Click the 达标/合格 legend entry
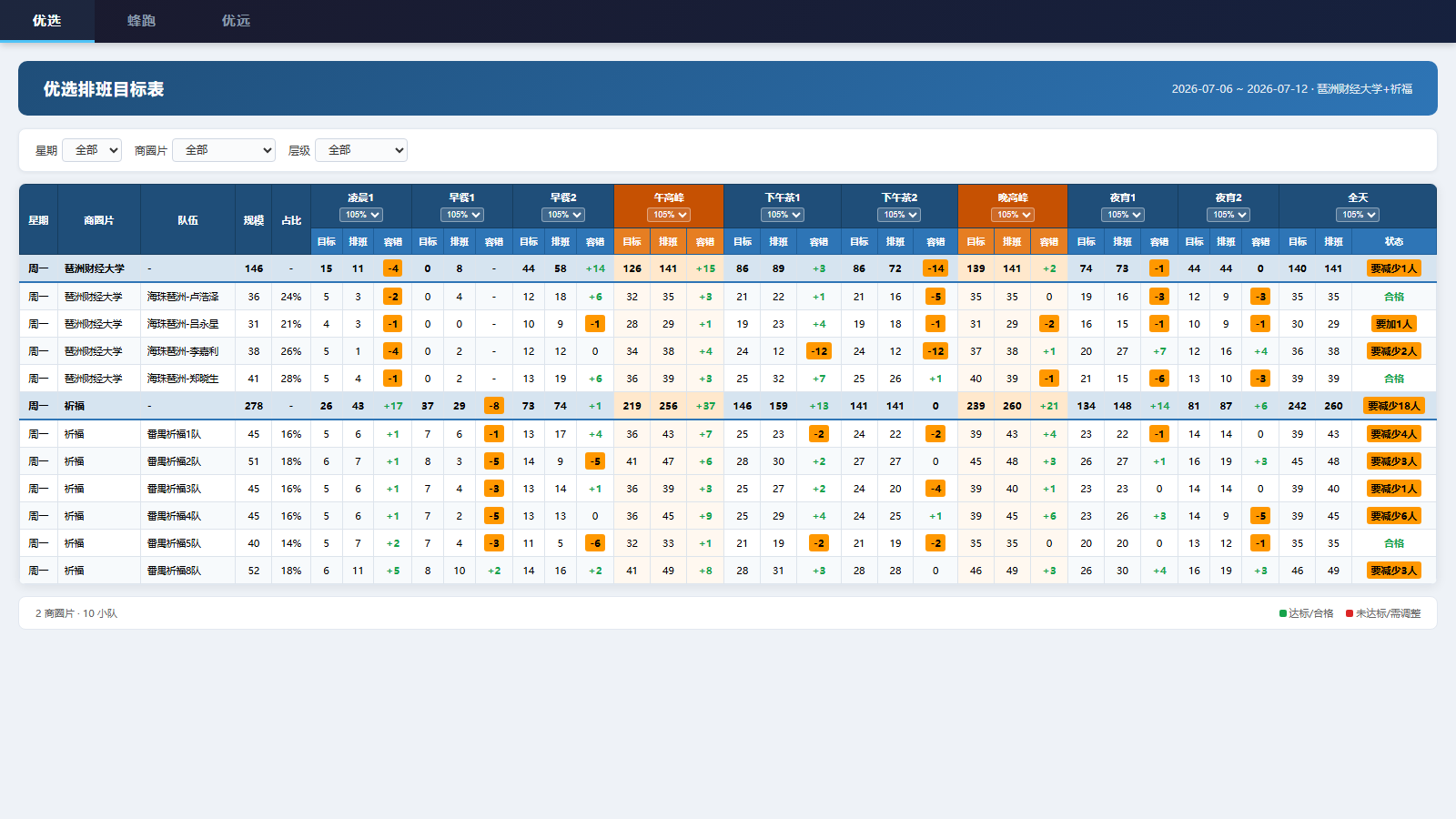This screenshot has height=819, width=1456. (1307, 613)
